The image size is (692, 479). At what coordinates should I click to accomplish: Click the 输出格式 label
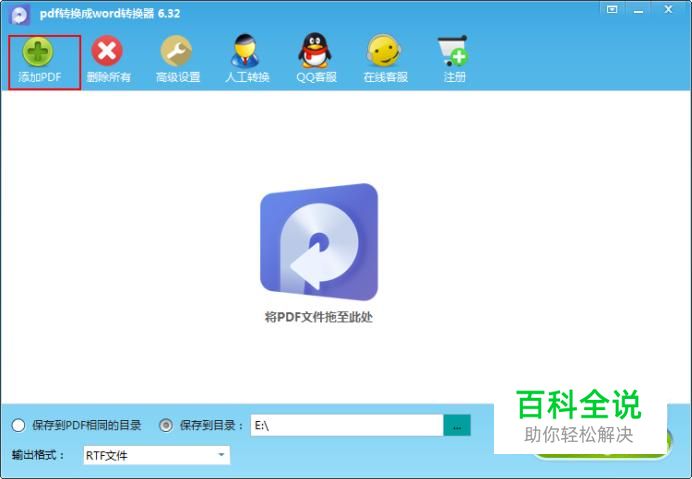click(x=38, y=455)
